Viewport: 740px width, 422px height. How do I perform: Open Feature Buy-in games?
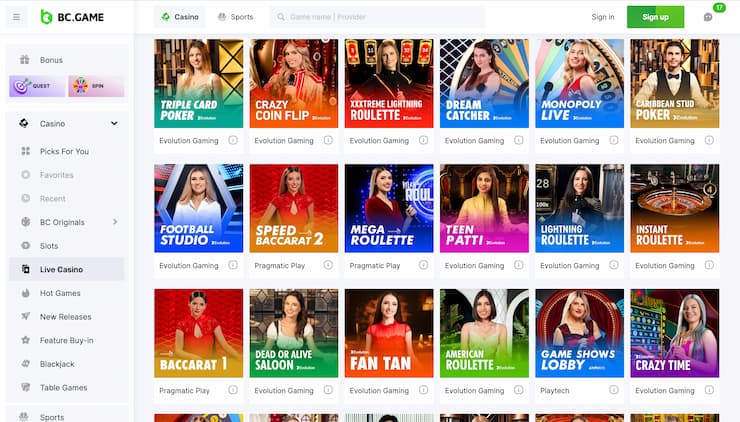(67, 340)
